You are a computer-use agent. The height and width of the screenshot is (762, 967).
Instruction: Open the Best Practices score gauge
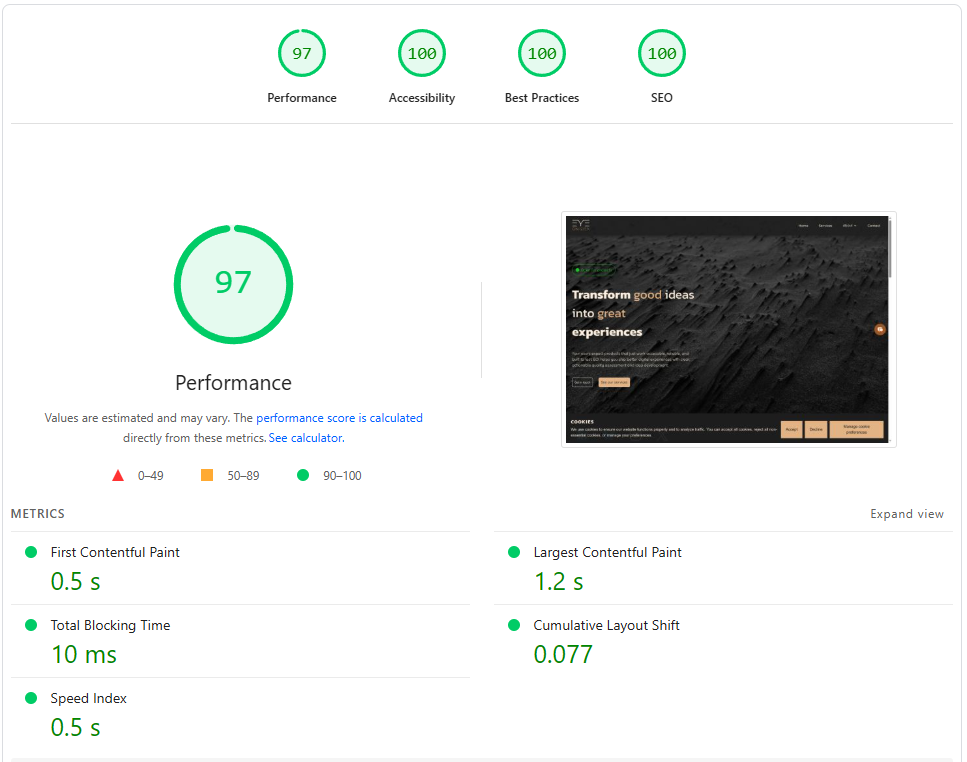542,54
